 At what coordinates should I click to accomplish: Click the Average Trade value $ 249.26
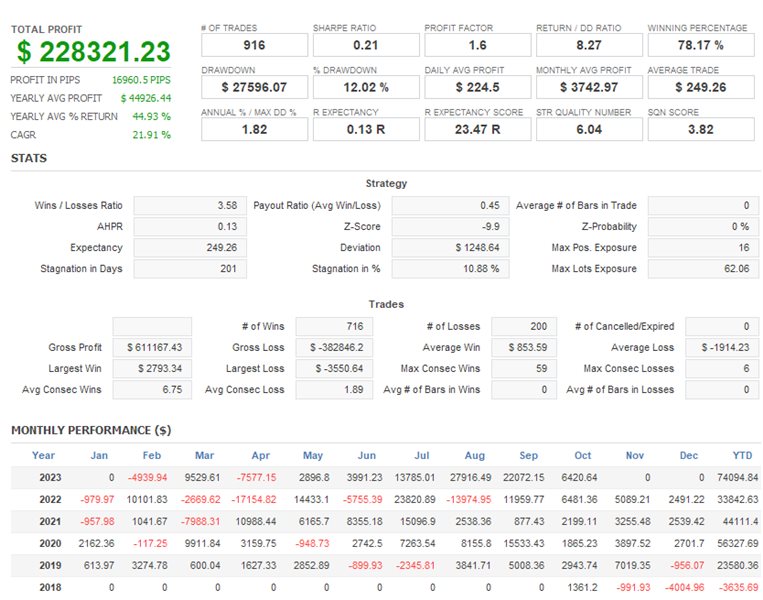701,87
